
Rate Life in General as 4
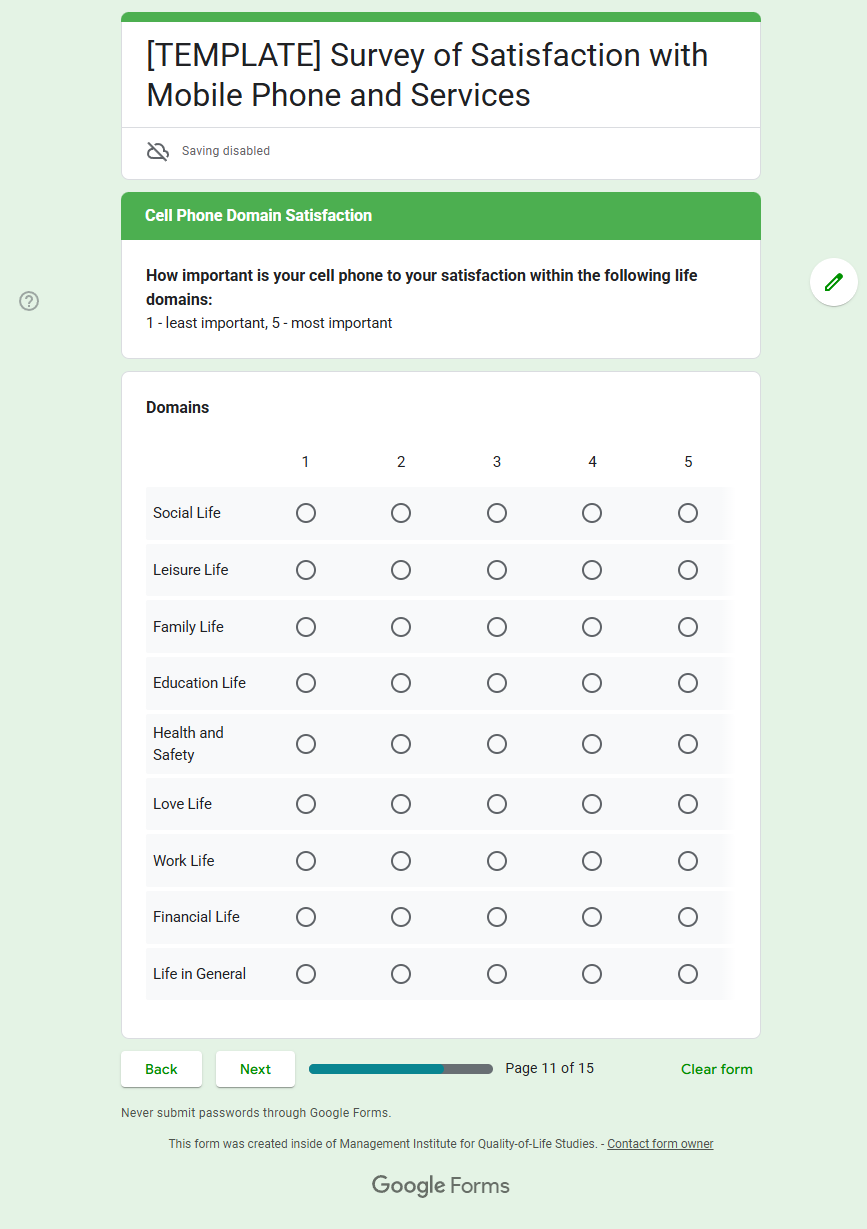tap(592, 974)
